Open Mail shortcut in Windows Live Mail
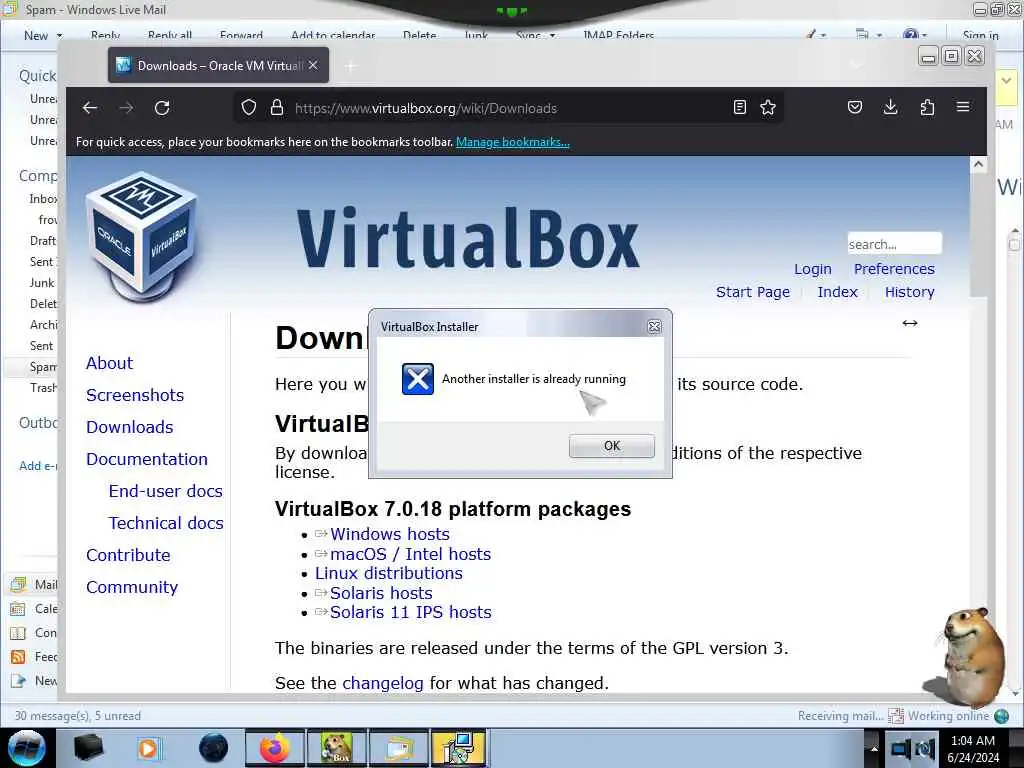This screenshot has width=1024, height=768. point(34,584)
